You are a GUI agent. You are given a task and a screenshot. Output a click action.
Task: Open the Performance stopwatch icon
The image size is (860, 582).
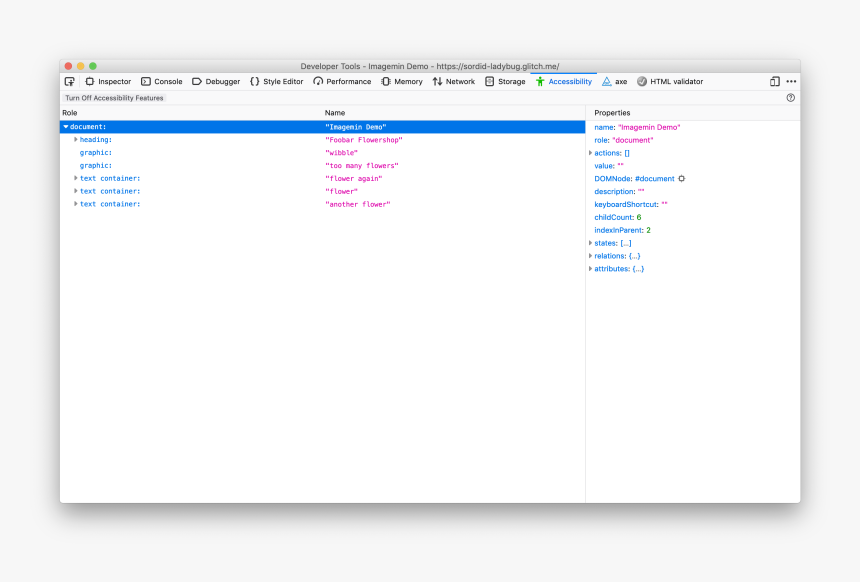click(317, 81)
